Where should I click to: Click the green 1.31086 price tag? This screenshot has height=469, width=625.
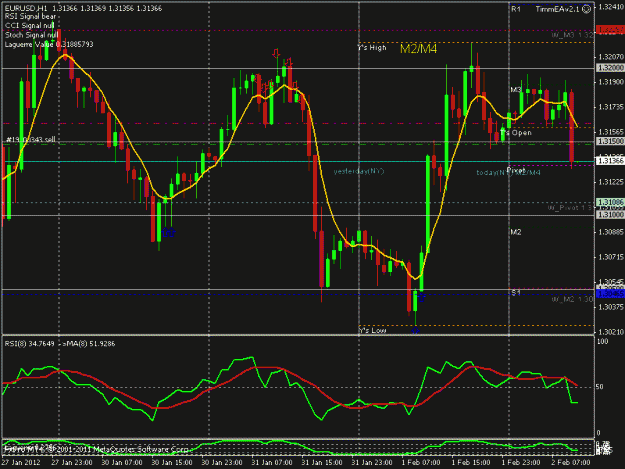coord(610,202)
